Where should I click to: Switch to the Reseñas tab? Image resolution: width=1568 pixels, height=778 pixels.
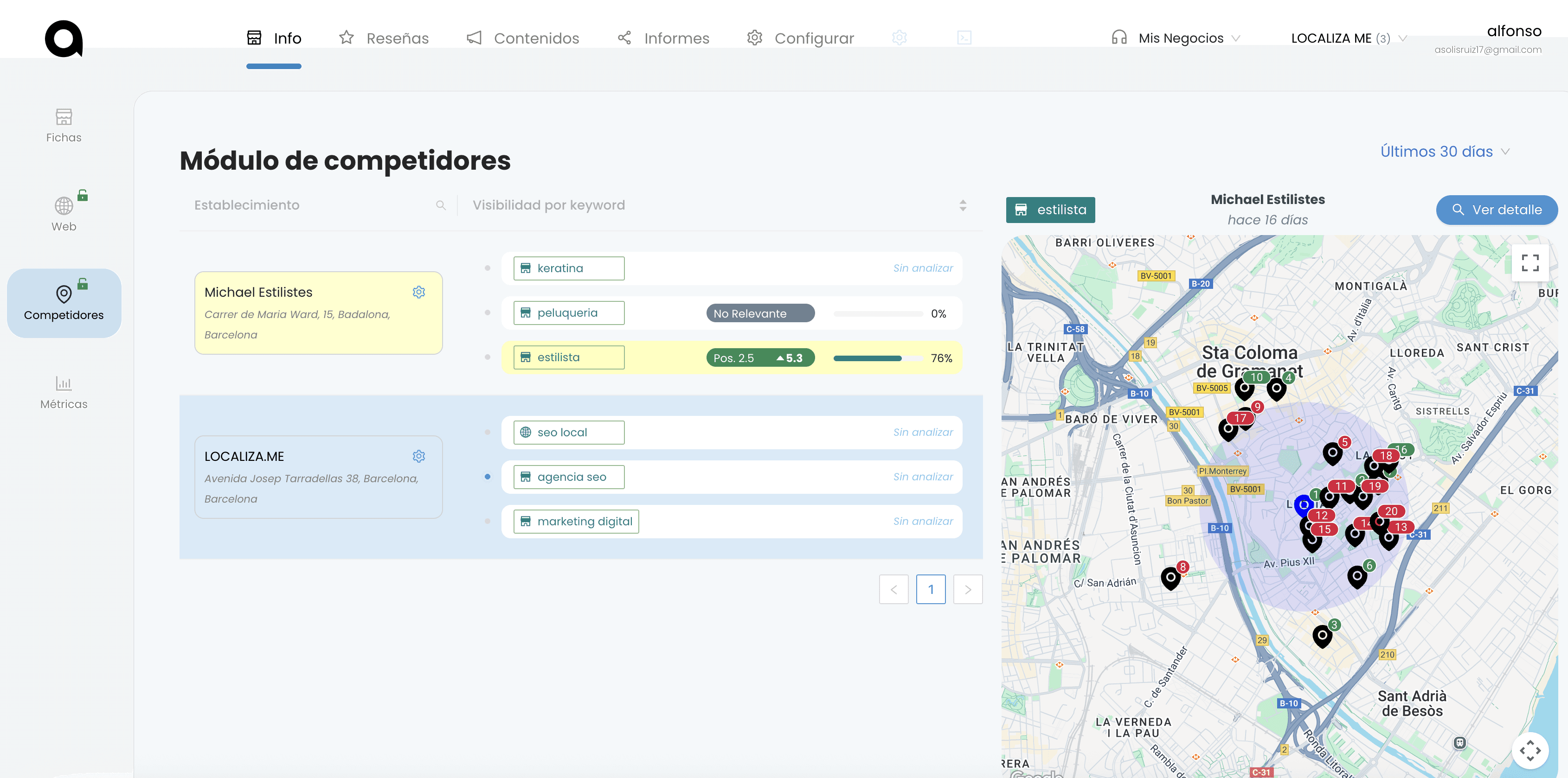pyautogui.click(x=384, y=38)
